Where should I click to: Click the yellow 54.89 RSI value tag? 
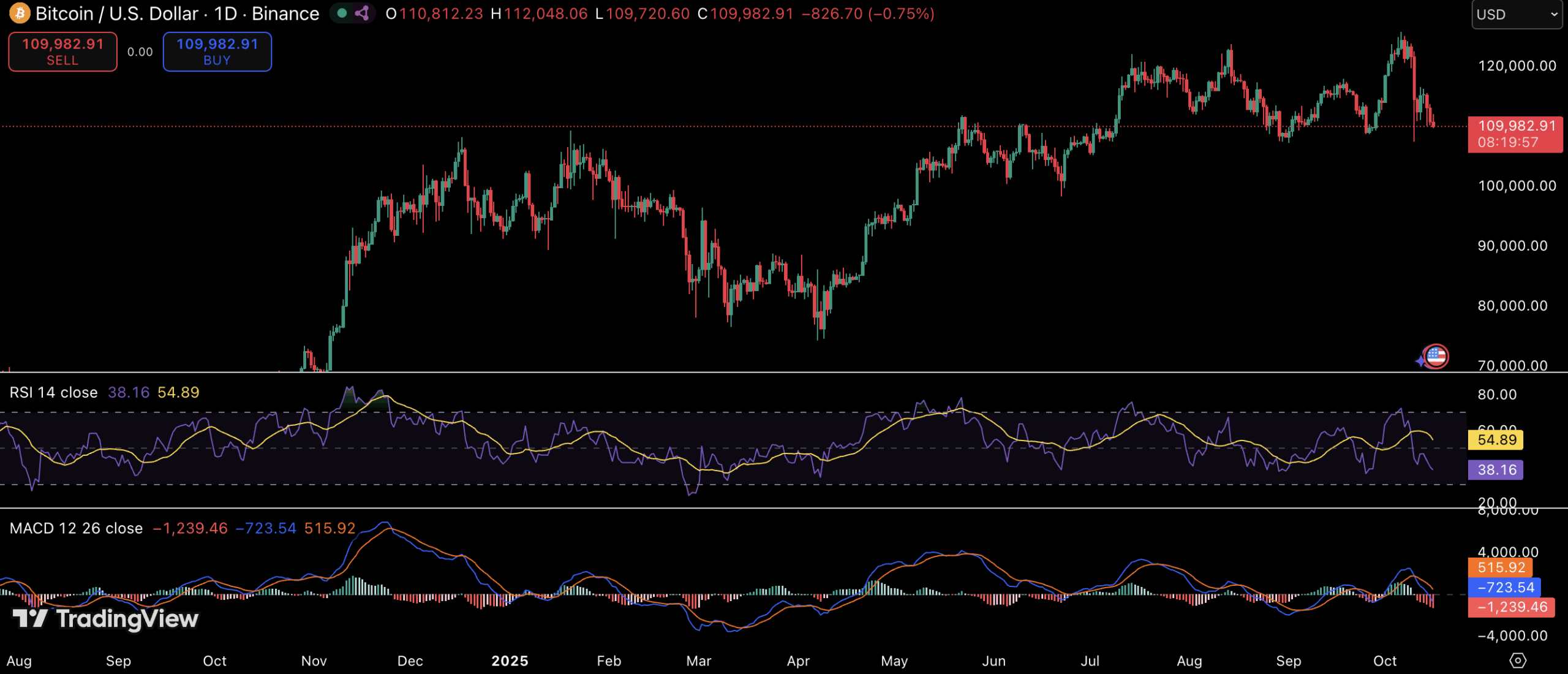pyautogui.click(x=1496, y=440)
